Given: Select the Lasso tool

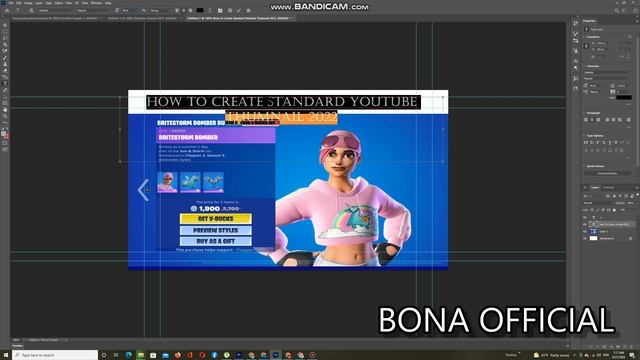Looking at the screenshot, I should [5, 38].
